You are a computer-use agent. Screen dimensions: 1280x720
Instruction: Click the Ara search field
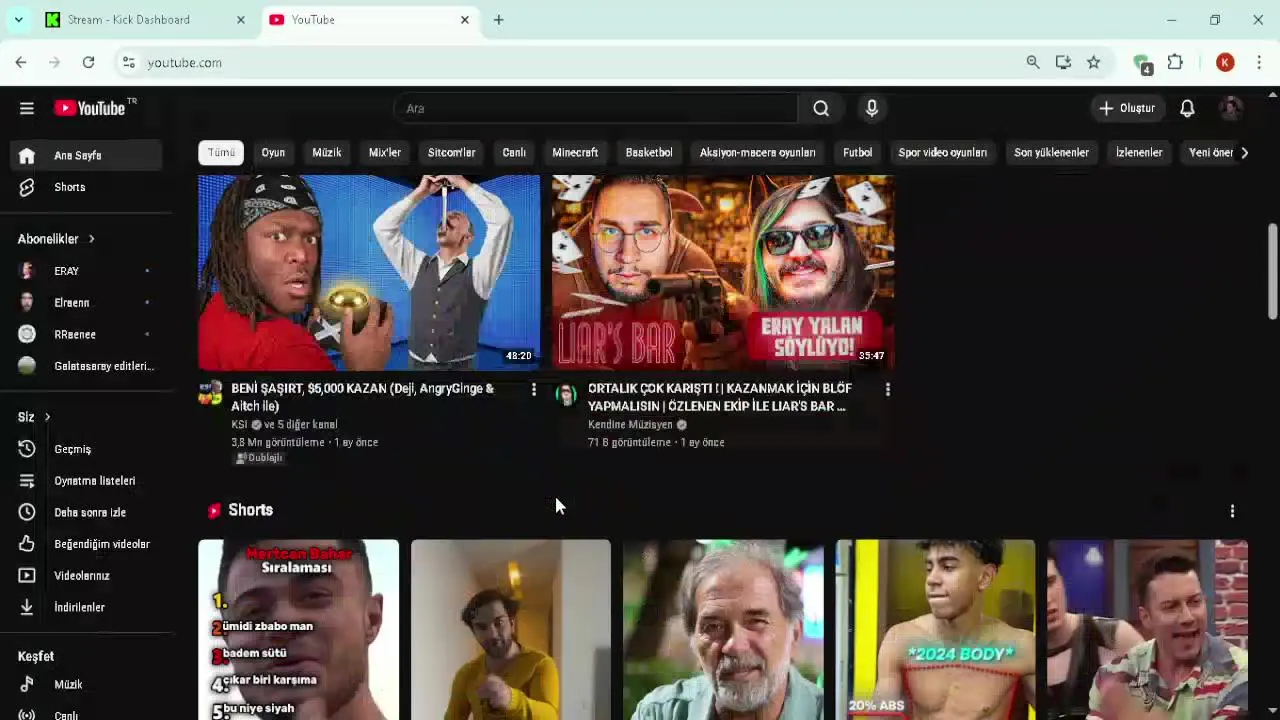(596, 108)
